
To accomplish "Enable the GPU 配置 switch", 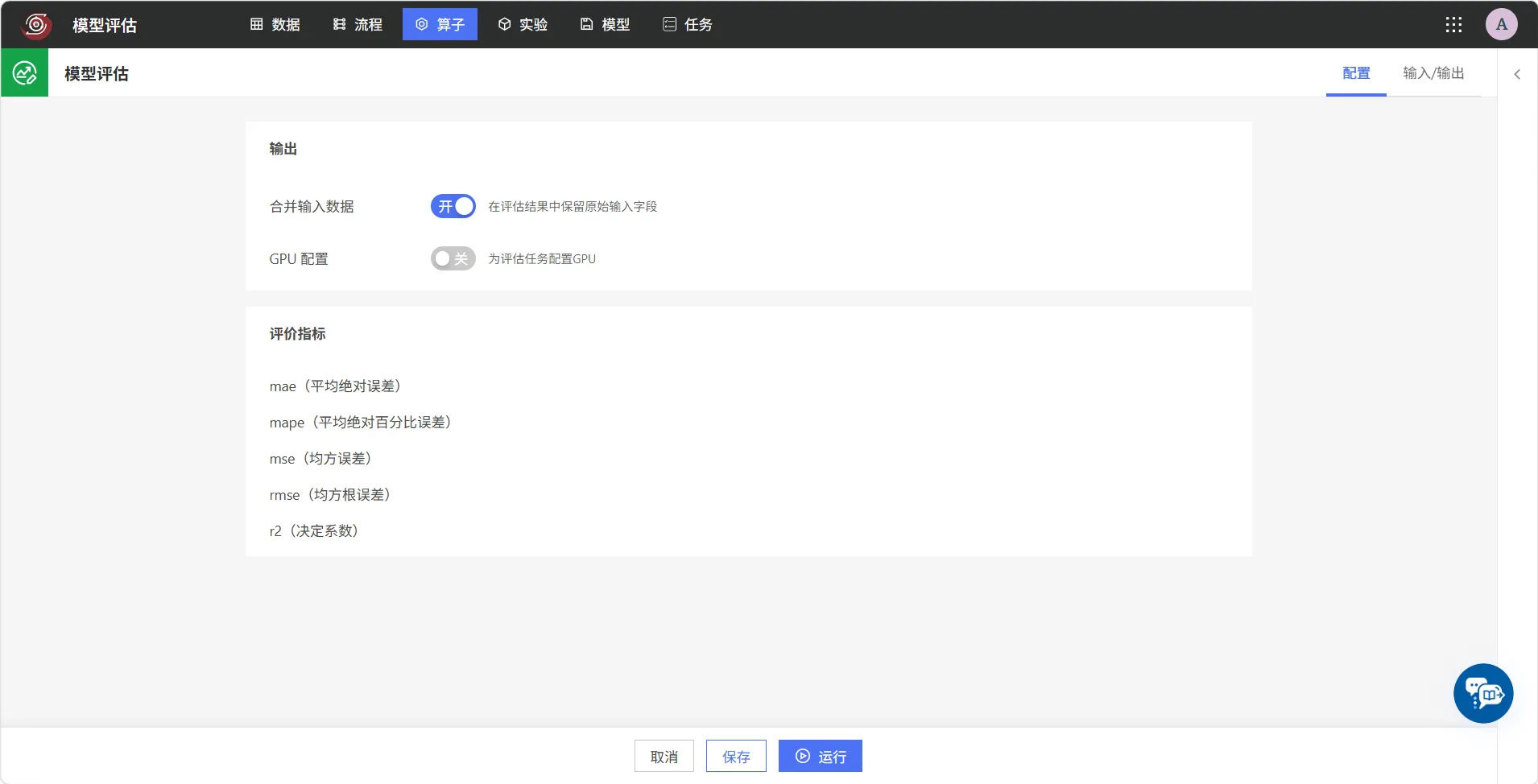I will [x=453, y=258].
